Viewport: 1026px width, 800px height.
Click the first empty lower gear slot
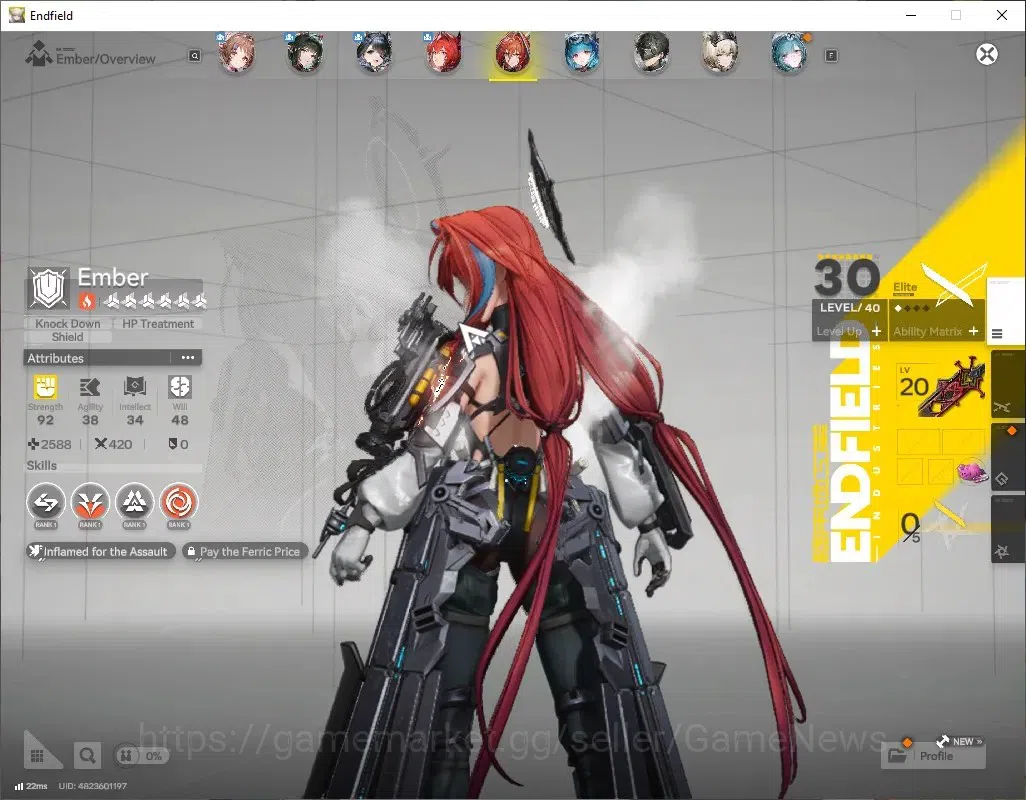(x=910, y=471)
